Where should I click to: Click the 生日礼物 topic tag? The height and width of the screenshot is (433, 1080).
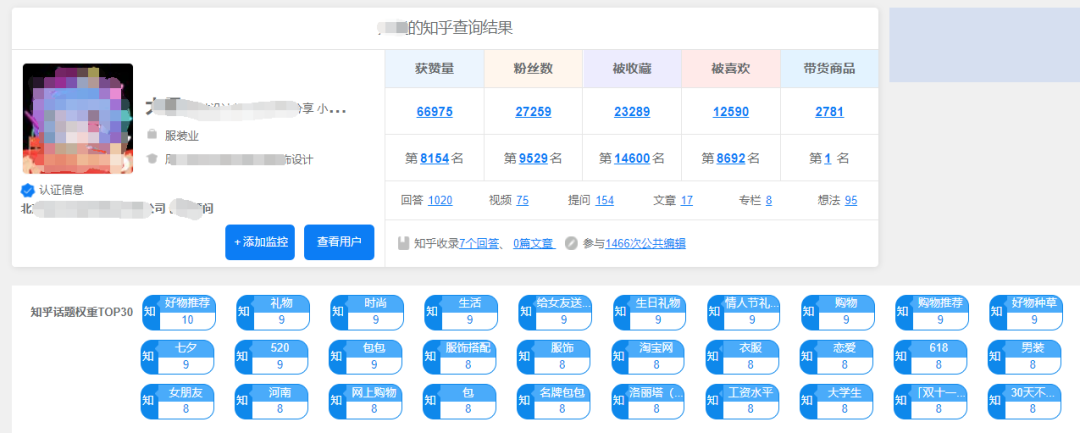pyautogui.click(x=650, y=313)
